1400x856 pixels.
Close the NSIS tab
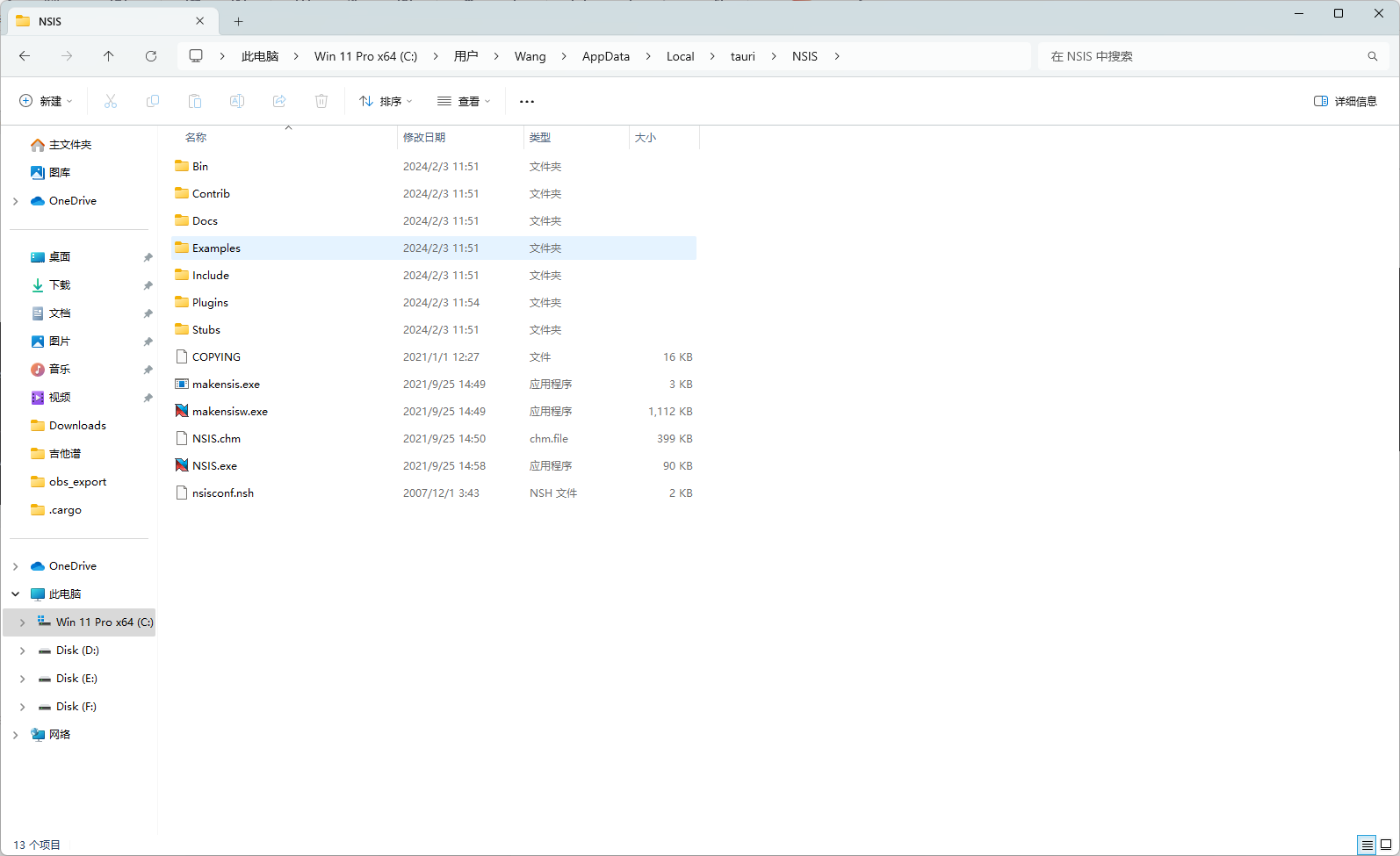pos(200,21)
